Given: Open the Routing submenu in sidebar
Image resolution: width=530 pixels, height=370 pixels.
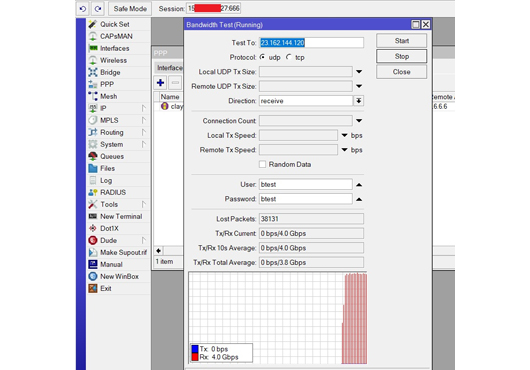Looking at the screenshot, I should pos(112,132).
